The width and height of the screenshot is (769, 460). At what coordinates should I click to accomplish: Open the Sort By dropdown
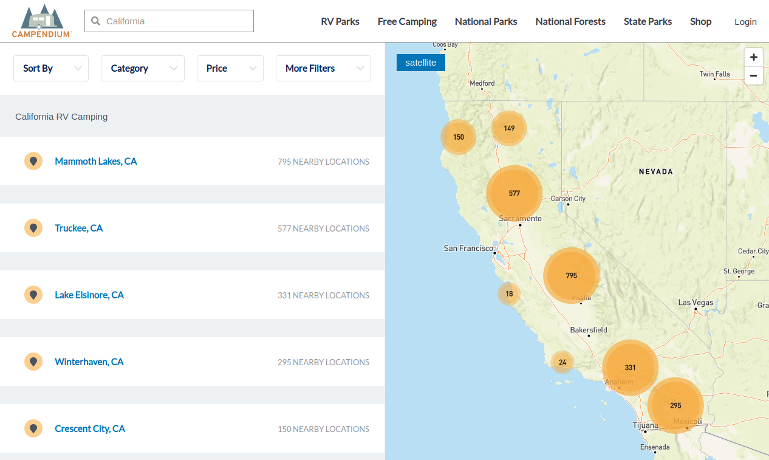51,68
